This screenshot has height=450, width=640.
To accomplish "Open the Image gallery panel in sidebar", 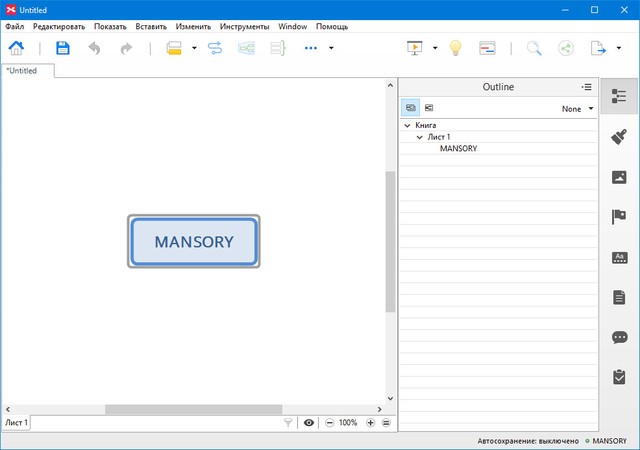I will 619,177.
